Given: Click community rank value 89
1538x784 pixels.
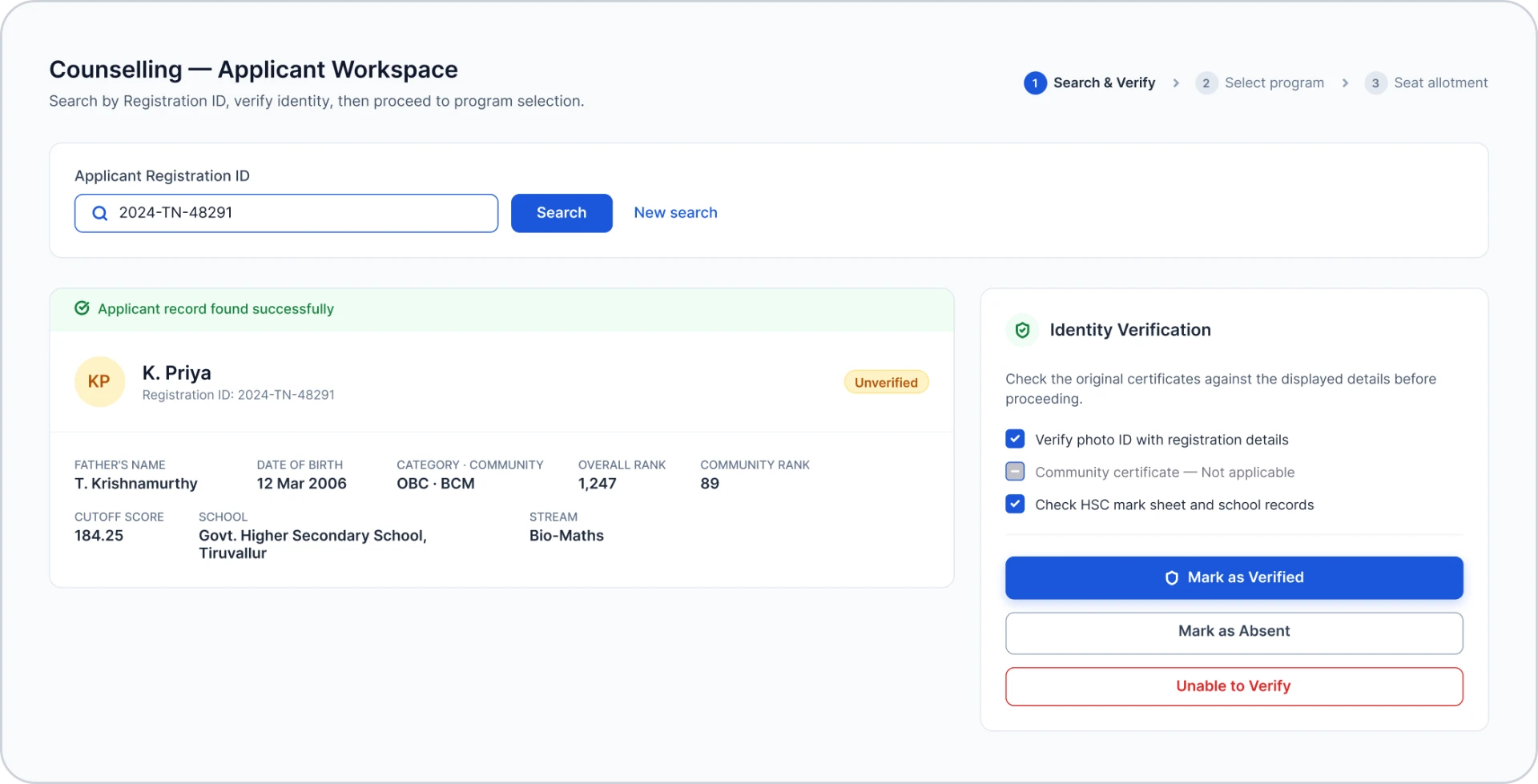Looking at the screenshot, I should tap(710, 484).
